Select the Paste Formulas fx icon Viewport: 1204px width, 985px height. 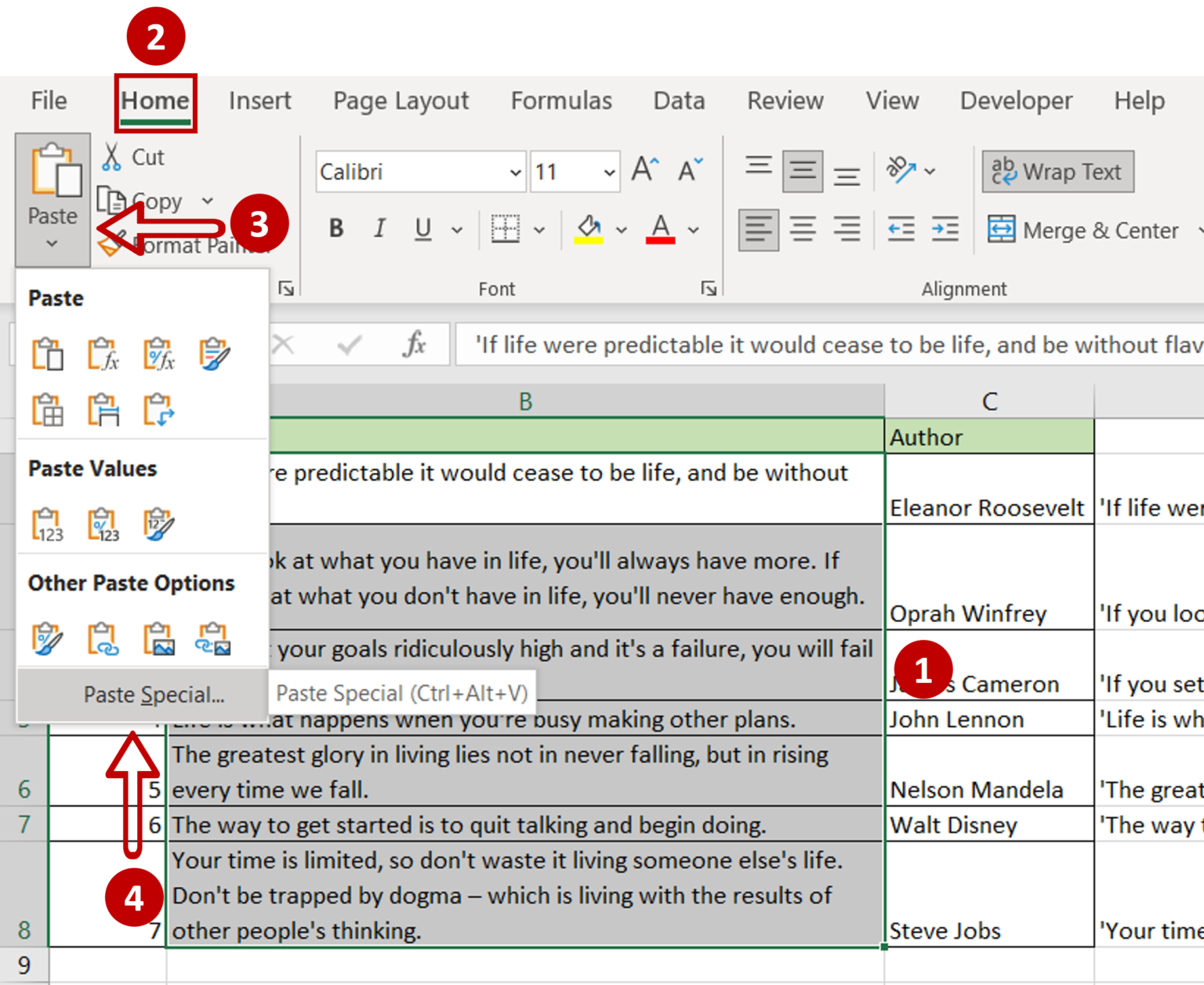pyautogui.click(x=103, y=354)
